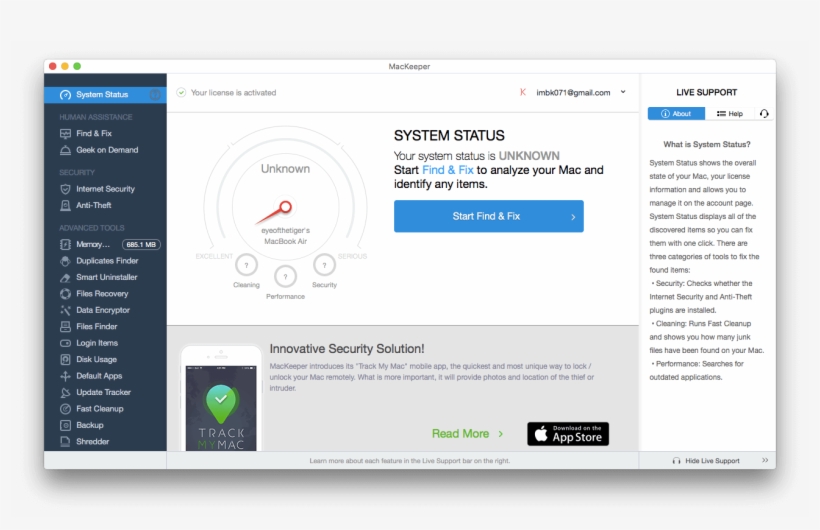Switch to the About tab
Viewport: 820px width, 530px height.
(676, 114)
